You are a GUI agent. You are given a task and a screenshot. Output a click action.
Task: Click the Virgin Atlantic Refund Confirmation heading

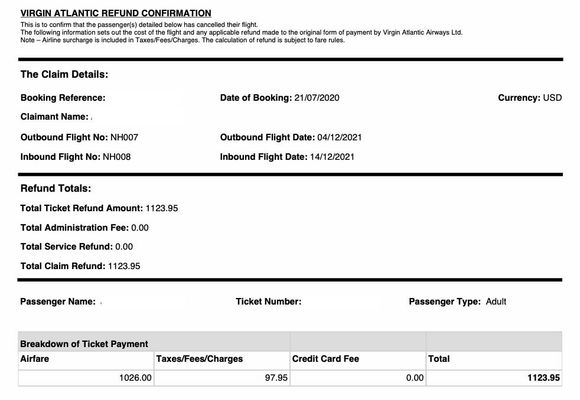pos(116,13)
